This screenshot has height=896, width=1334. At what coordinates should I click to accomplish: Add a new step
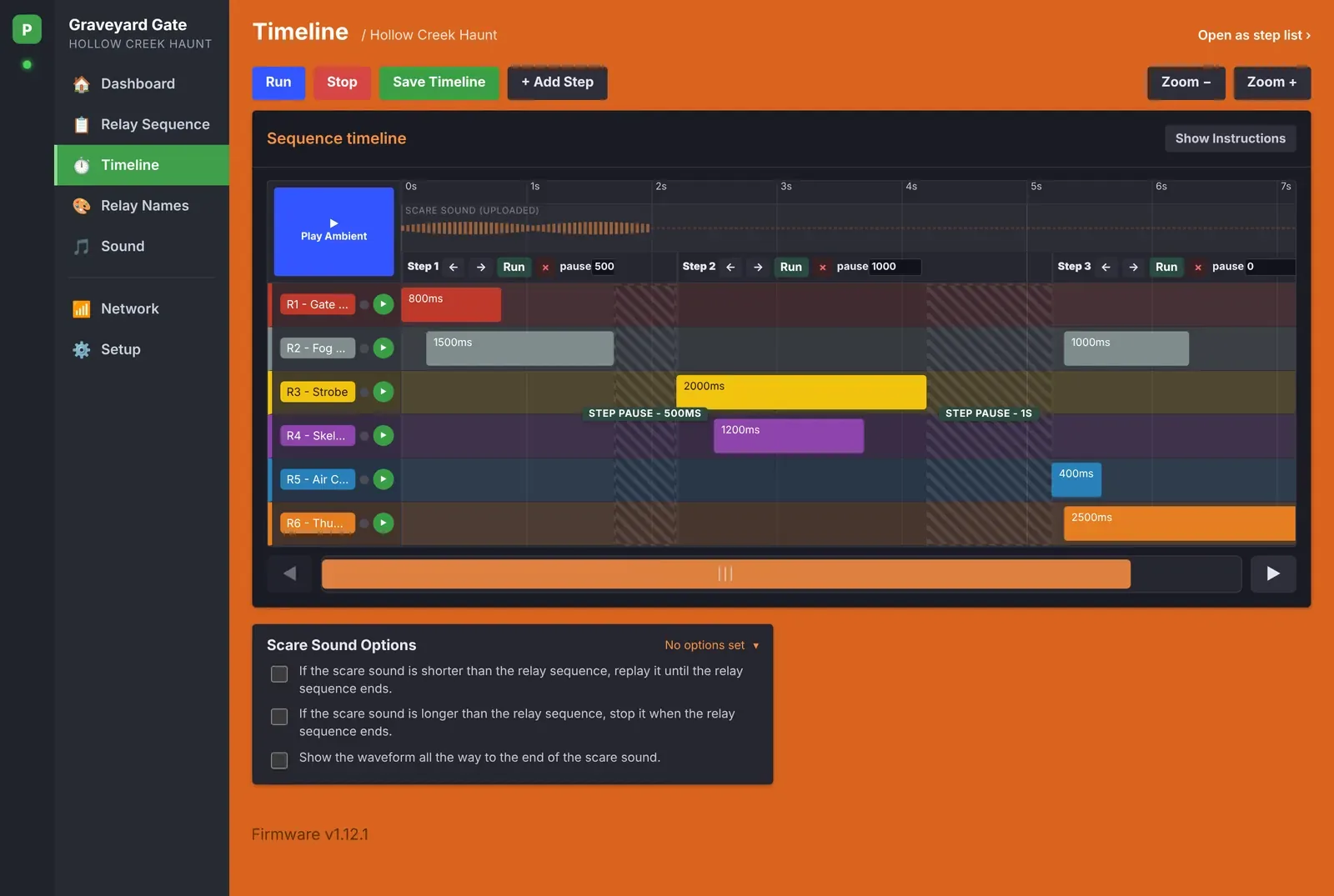pyautogui.click(x=557, y=83)
